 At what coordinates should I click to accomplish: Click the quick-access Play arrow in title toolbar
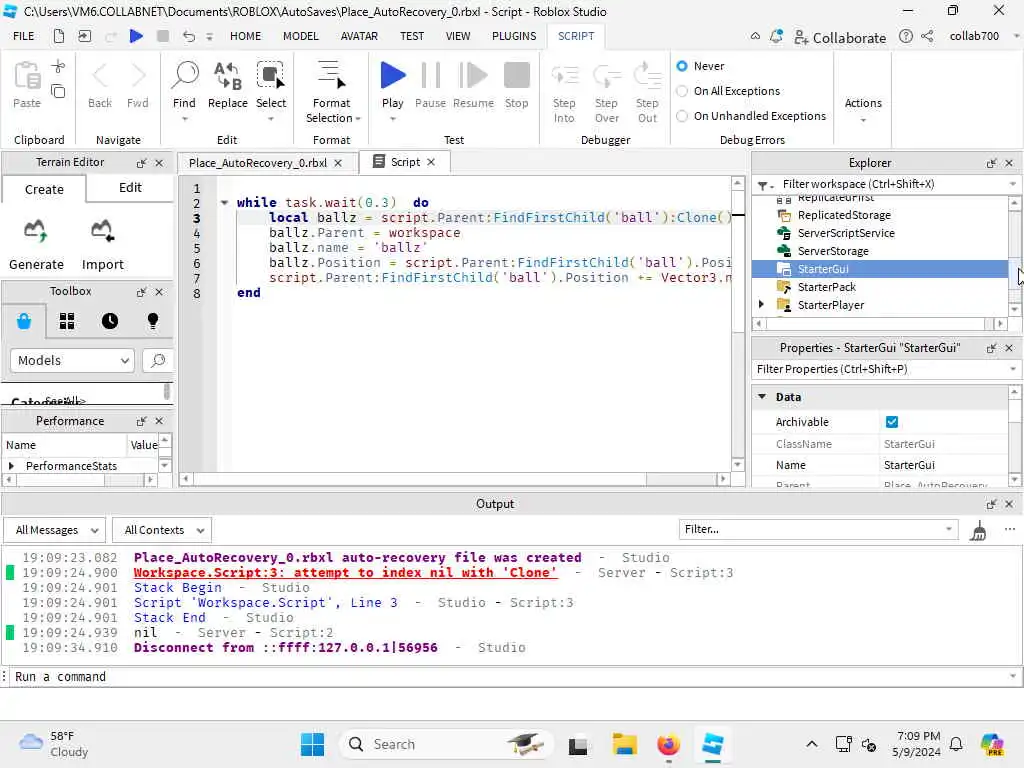(x=136, y=36)
